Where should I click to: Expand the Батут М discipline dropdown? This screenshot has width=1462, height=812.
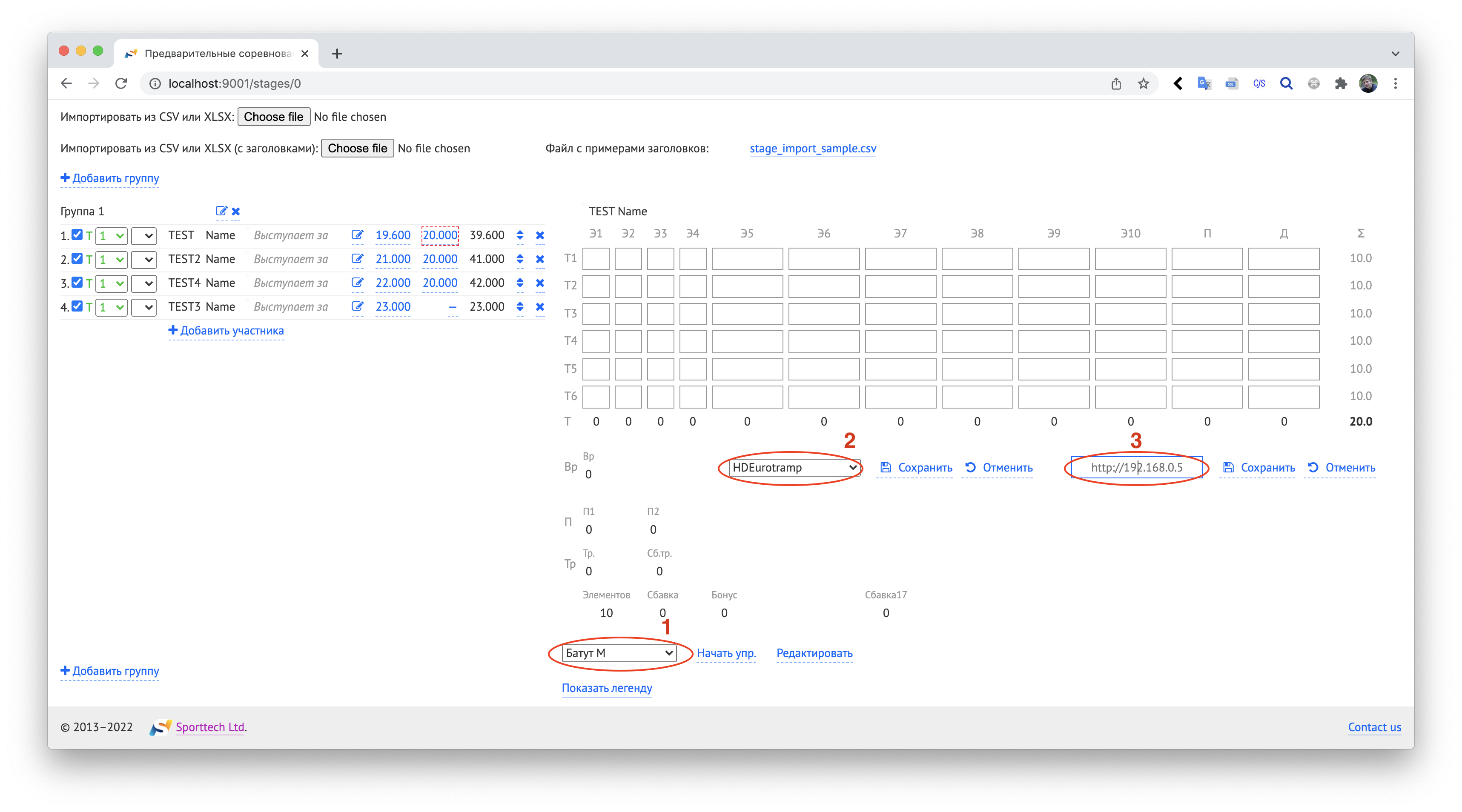[x=619, y=653]
